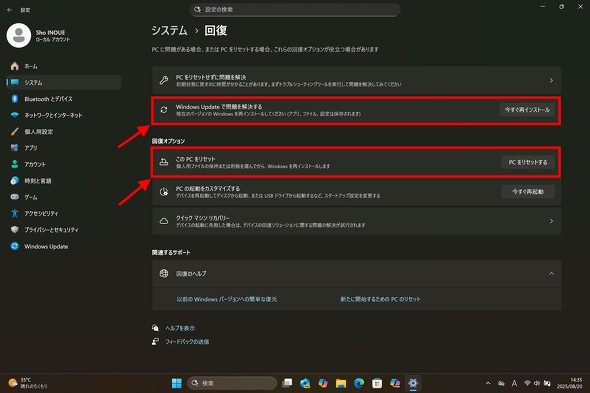Click the wrench icon on troubleshoot row
The image size is (590, 393).
(x=164, y=80)
